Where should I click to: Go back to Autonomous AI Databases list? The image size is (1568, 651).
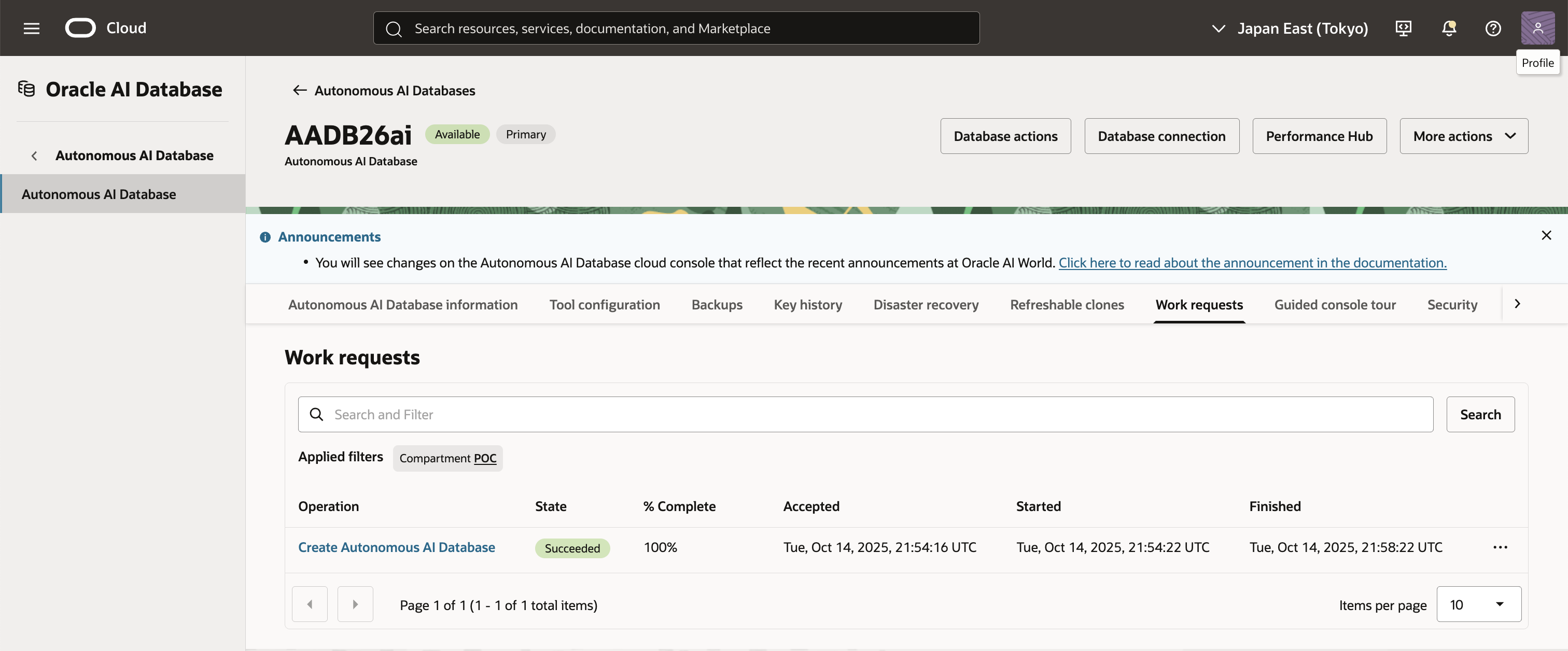384,91
